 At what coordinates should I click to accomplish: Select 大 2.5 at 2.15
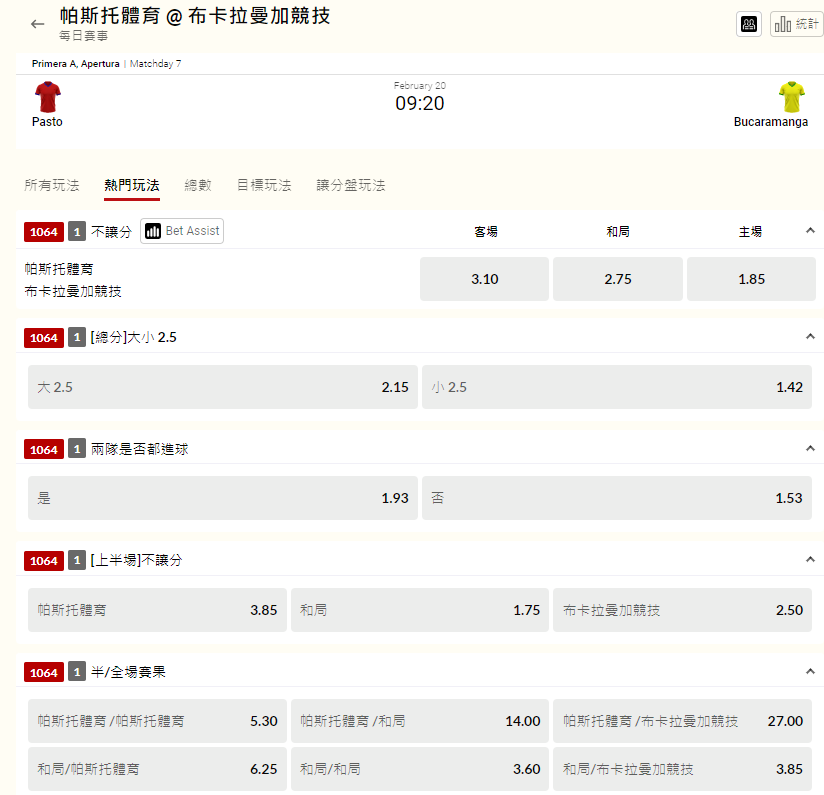[x=223, y=387]
